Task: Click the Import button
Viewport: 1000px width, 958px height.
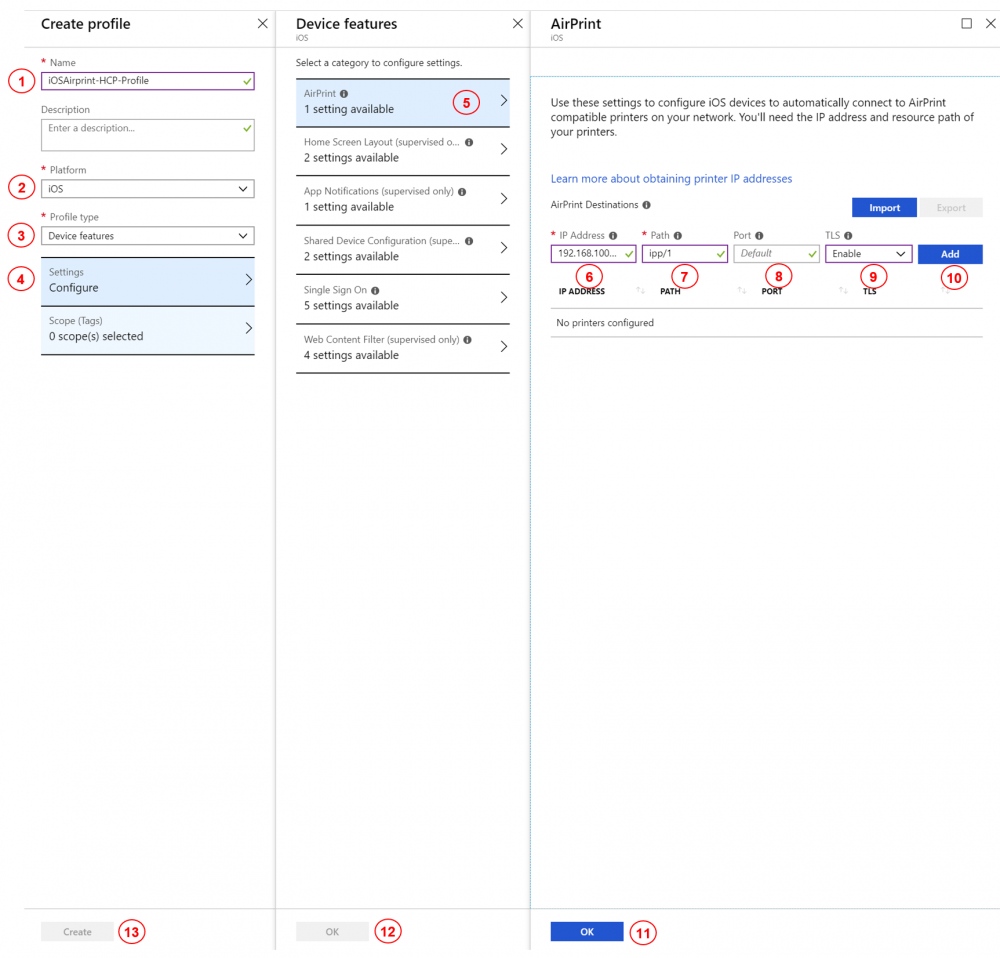Action: 884,208
